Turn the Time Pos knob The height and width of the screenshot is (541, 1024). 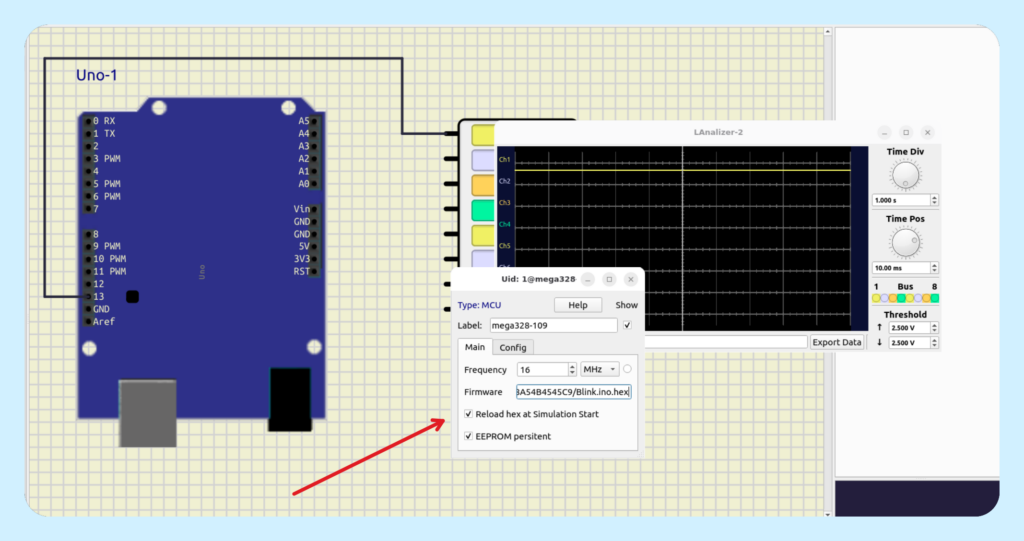[905, 242]
